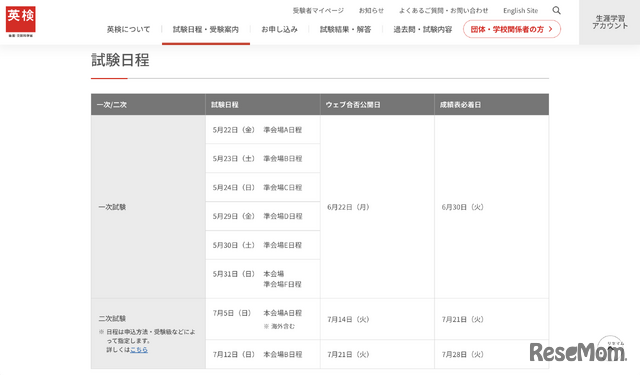Click the 英検 logo
This screenshot has height=375, width=640.
click(x=20, y=21)
